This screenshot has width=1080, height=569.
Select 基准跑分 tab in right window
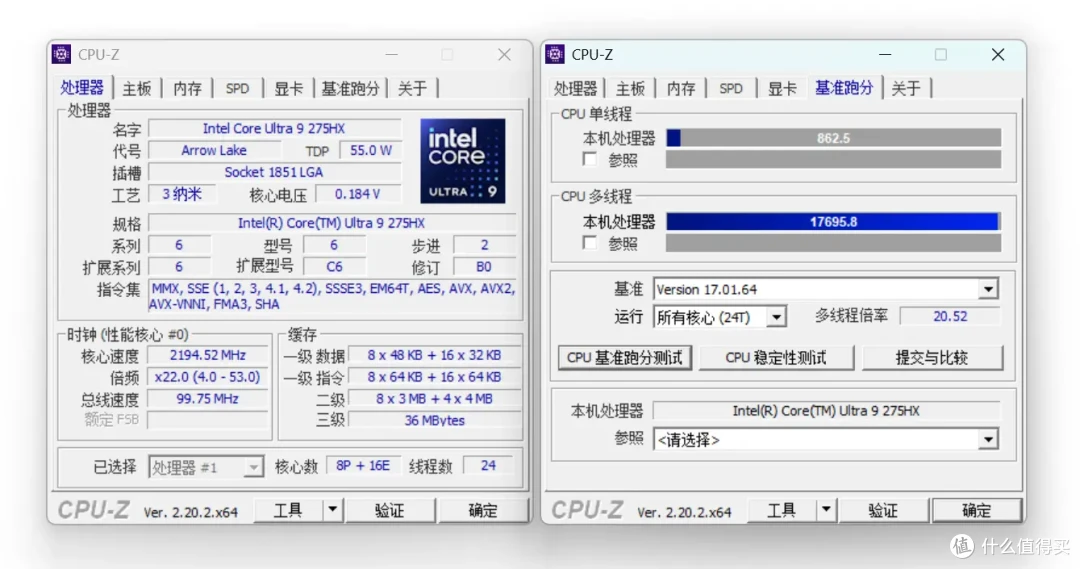(844, 87)
